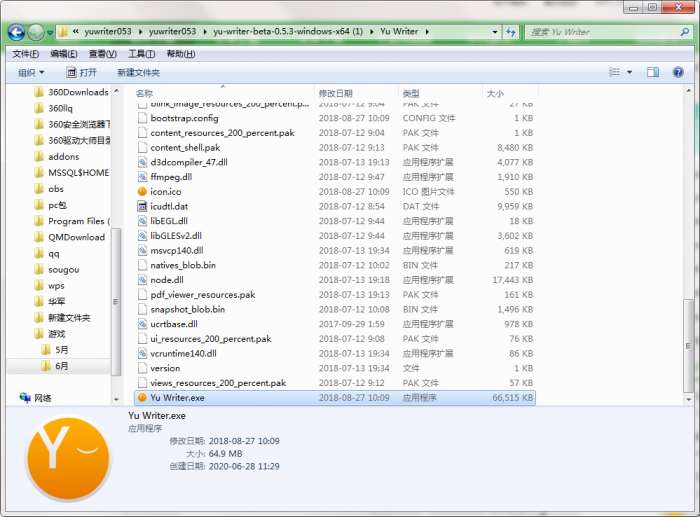
Task: Go back with the blue back arrow
Action: [17, 32]
